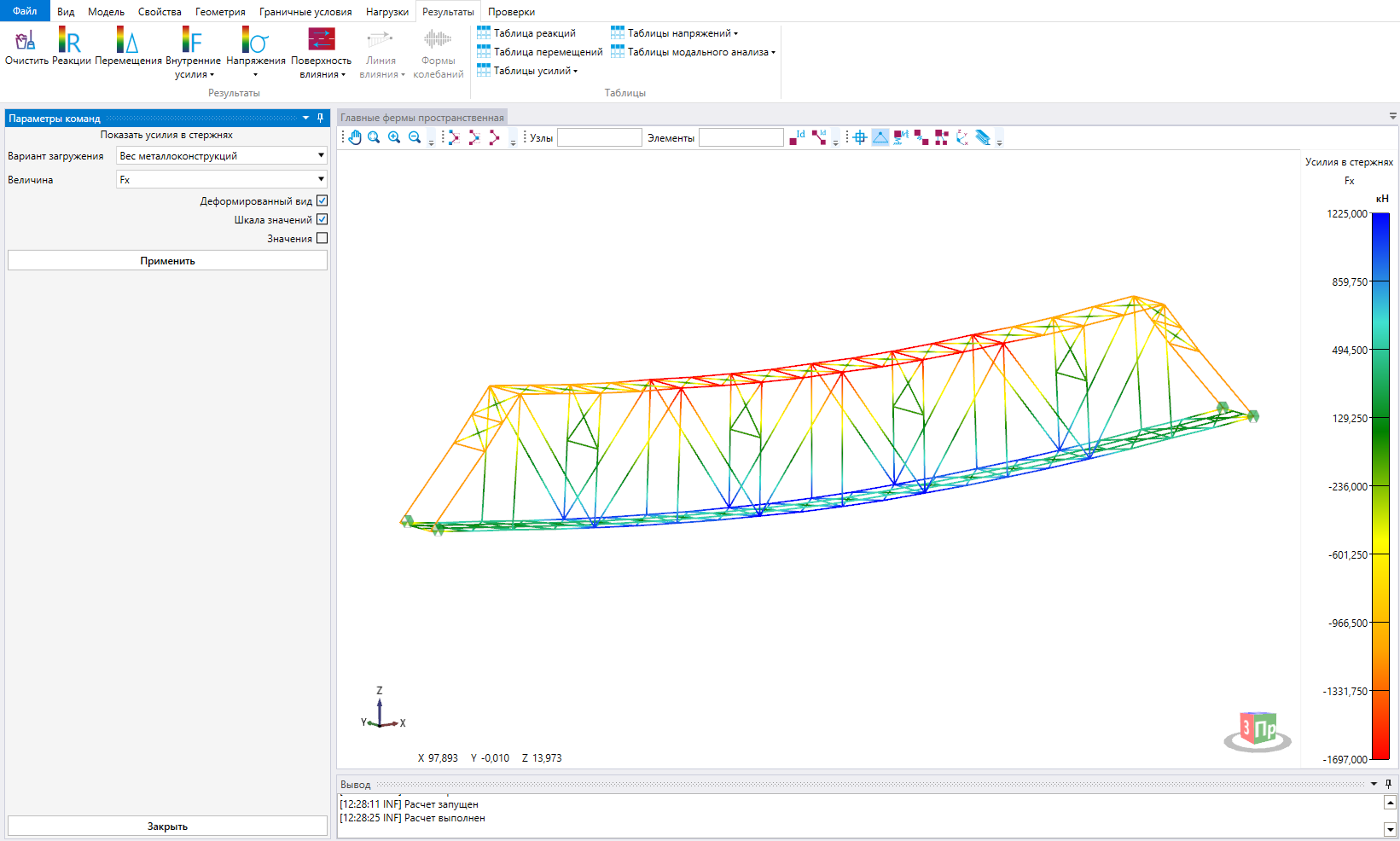
Task: Pin the Параметры команд panel
Action: [x=321, y=118]
